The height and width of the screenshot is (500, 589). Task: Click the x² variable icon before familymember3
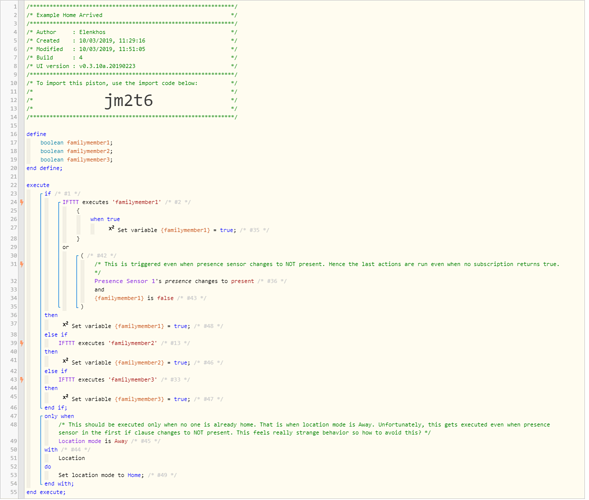pyautogui.click(x=65, y=397)
